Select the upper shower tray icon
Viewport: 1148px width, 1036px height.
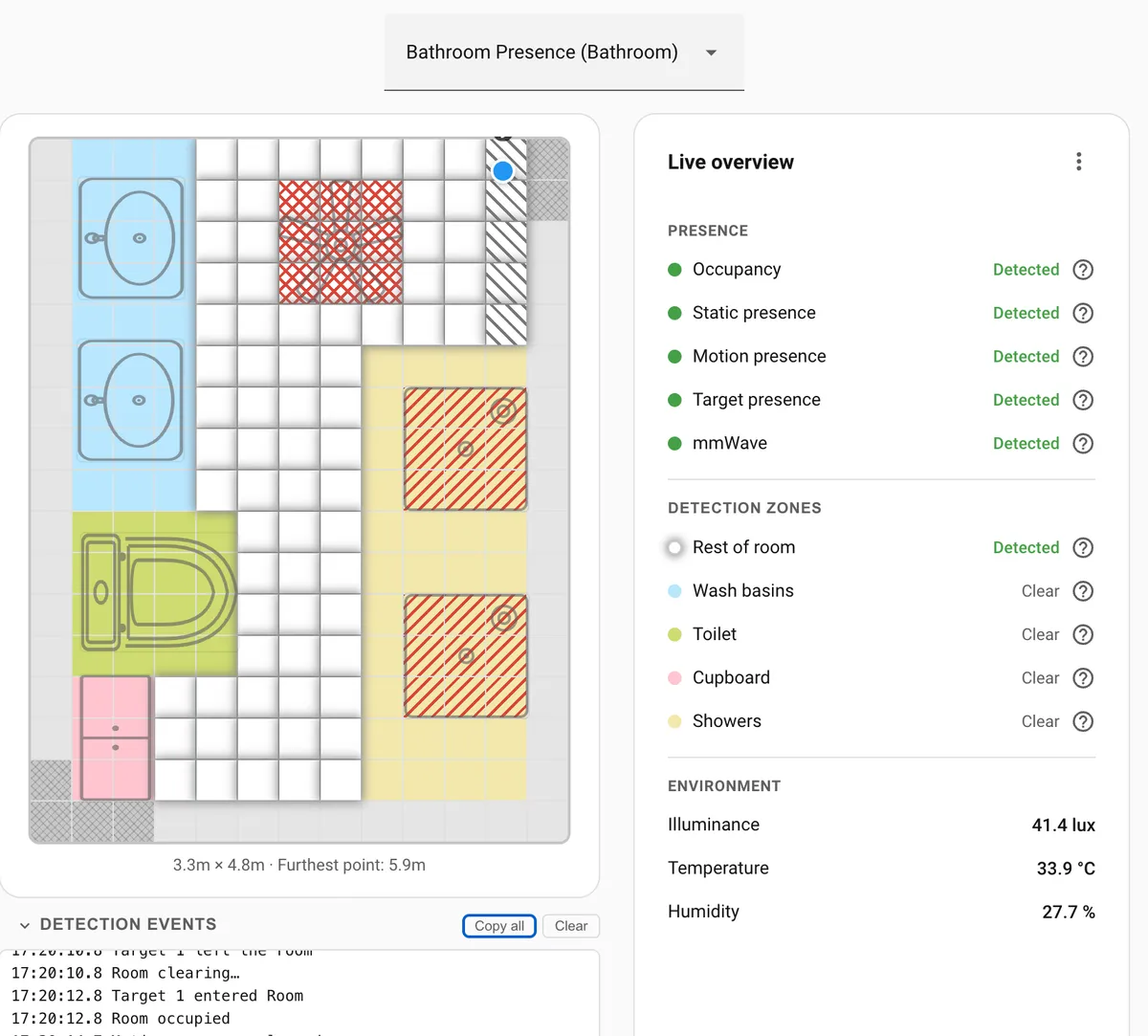(465, 449)
